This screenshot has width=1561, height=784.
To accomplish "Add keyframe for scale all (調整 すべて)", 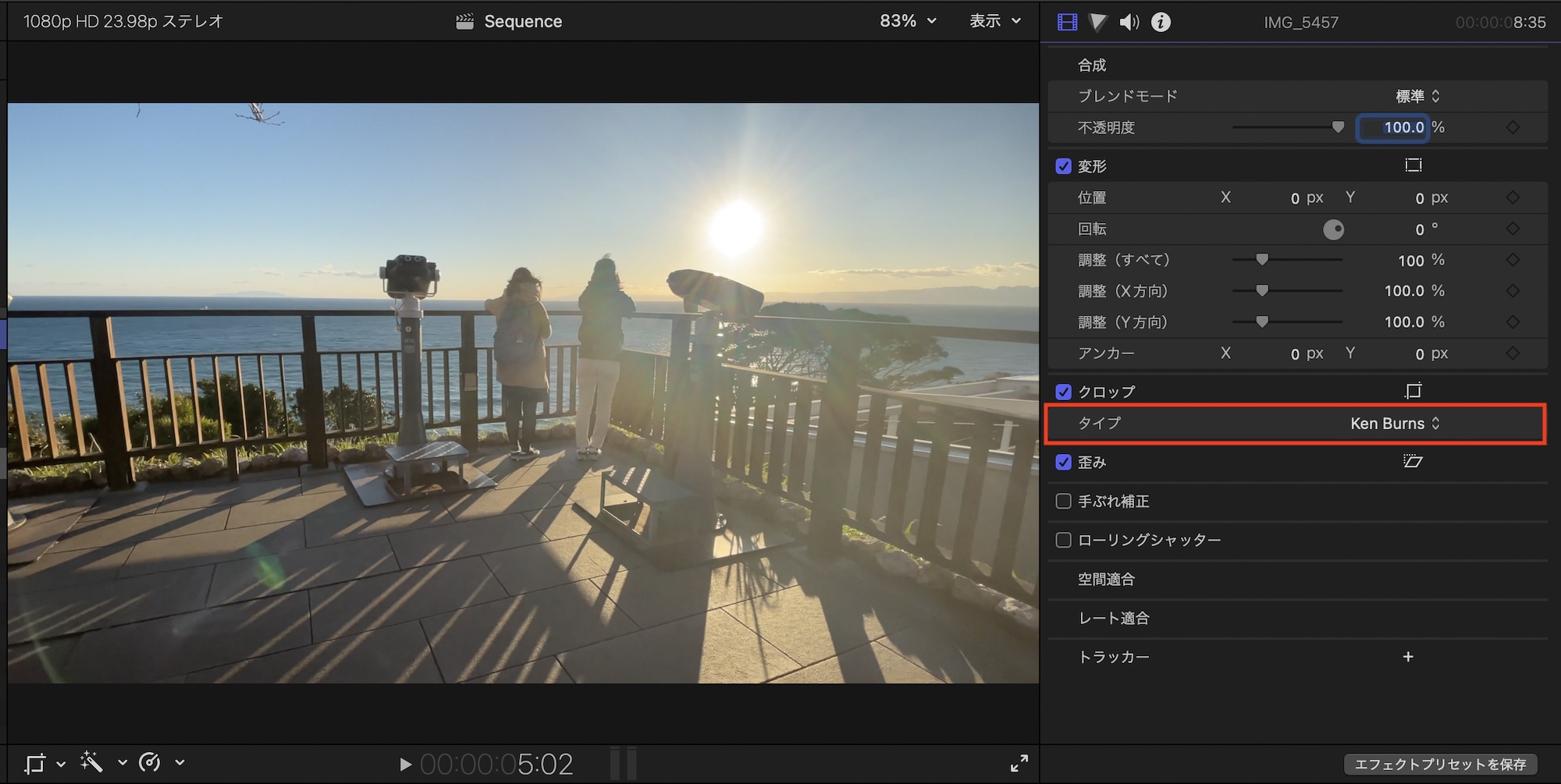I will click(x=1513, y=260).
